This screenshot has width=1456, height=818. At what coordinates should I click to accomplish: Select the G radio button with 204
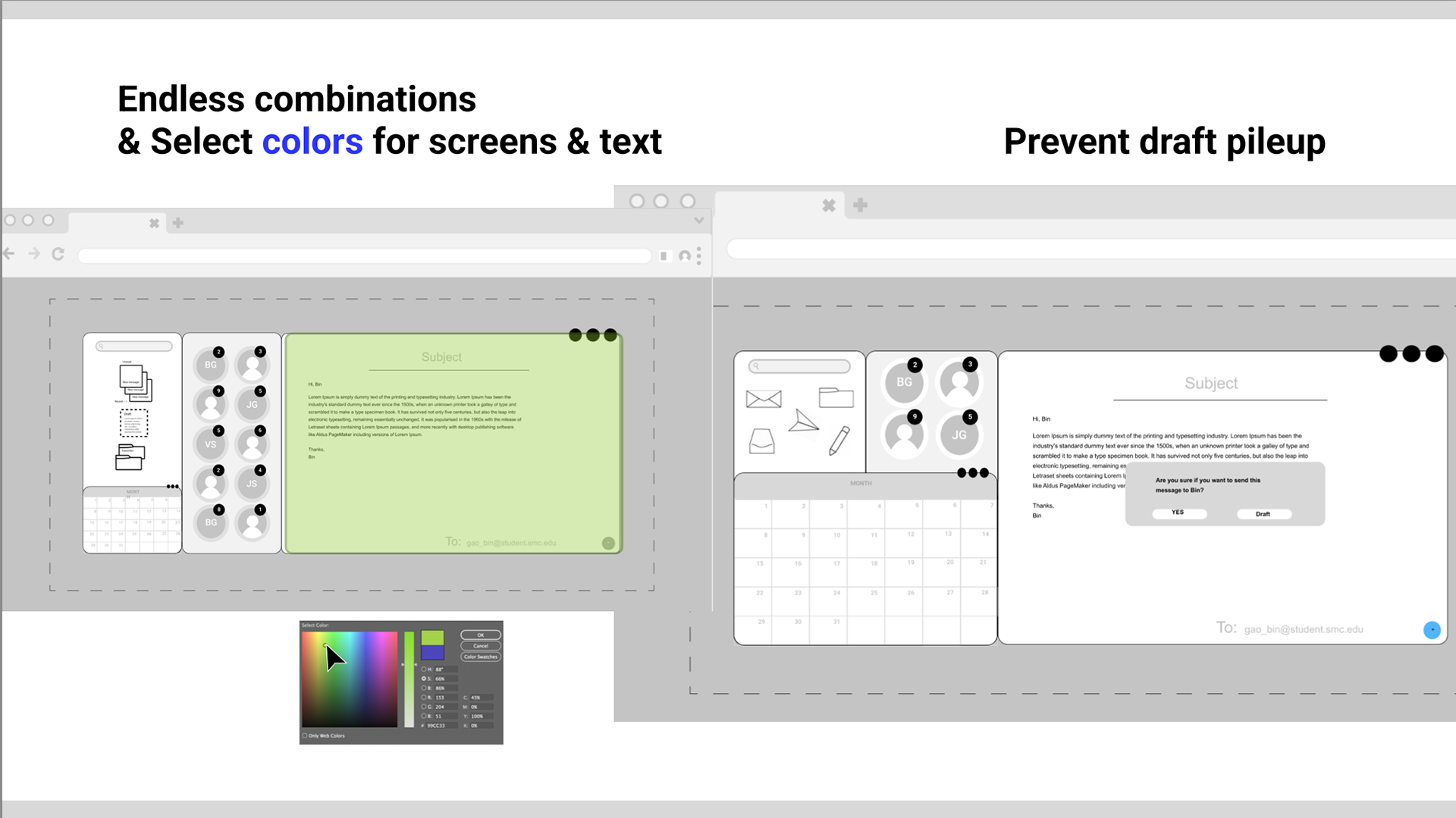[423, 707]
